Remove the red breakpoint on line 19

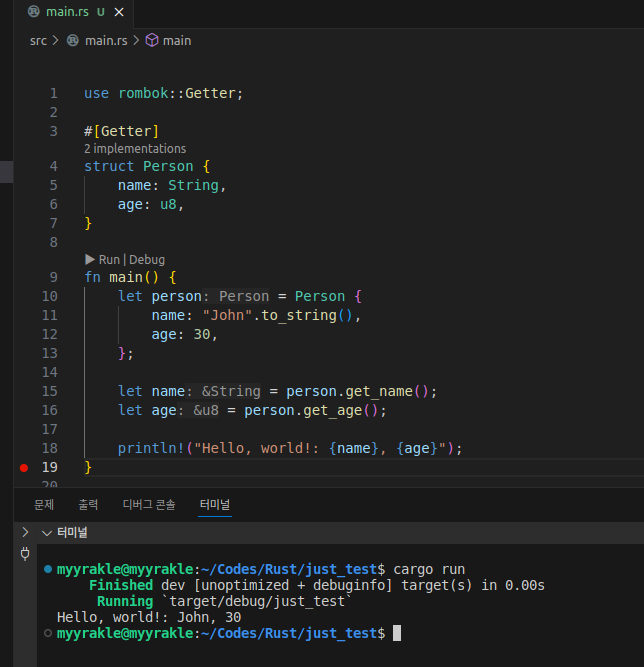tap(24, 467)
